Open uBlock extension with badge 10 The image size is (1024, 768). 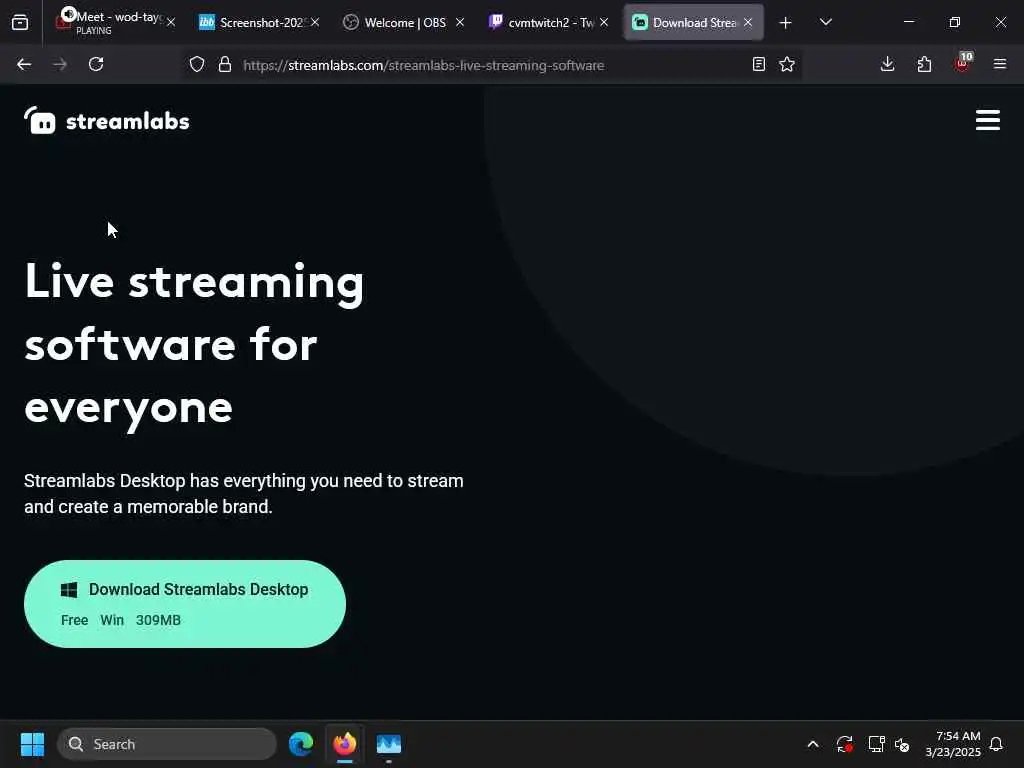[963, 63]
